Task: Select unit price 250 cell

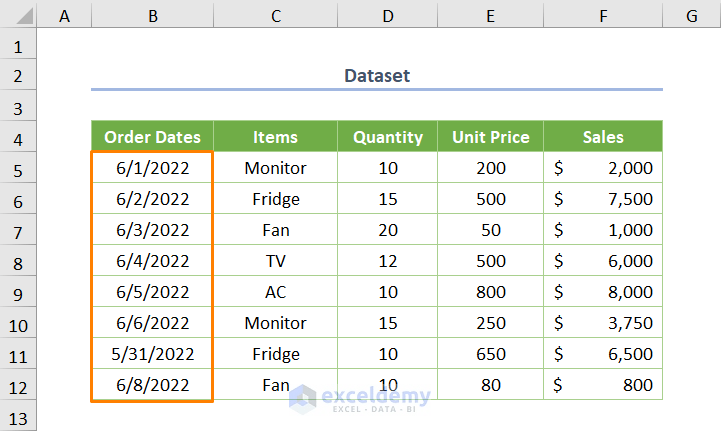Action: point(491,322)
